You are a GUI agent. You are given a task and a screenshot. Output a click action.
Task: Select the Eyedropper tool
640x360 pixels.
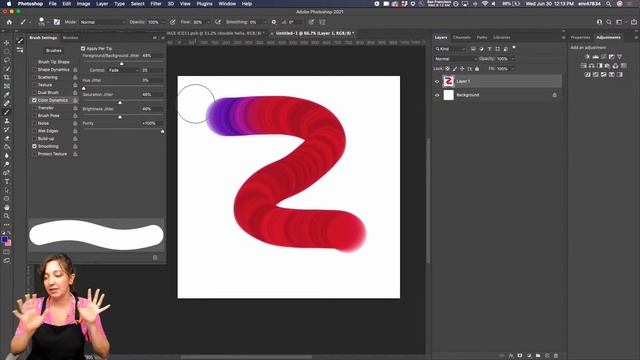[7, 95]
